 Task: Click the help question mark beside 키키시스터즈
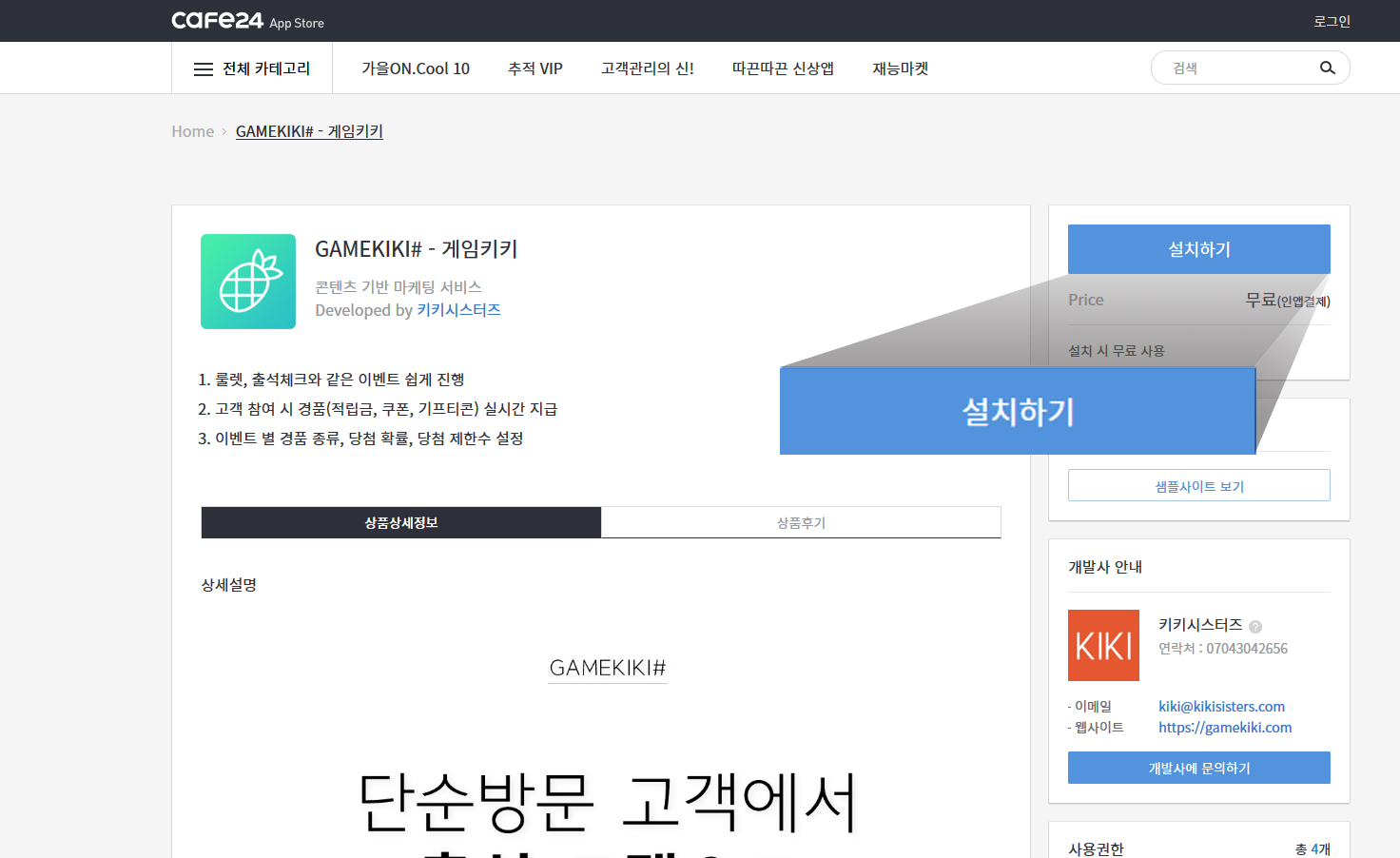[x=1254, y=626]
